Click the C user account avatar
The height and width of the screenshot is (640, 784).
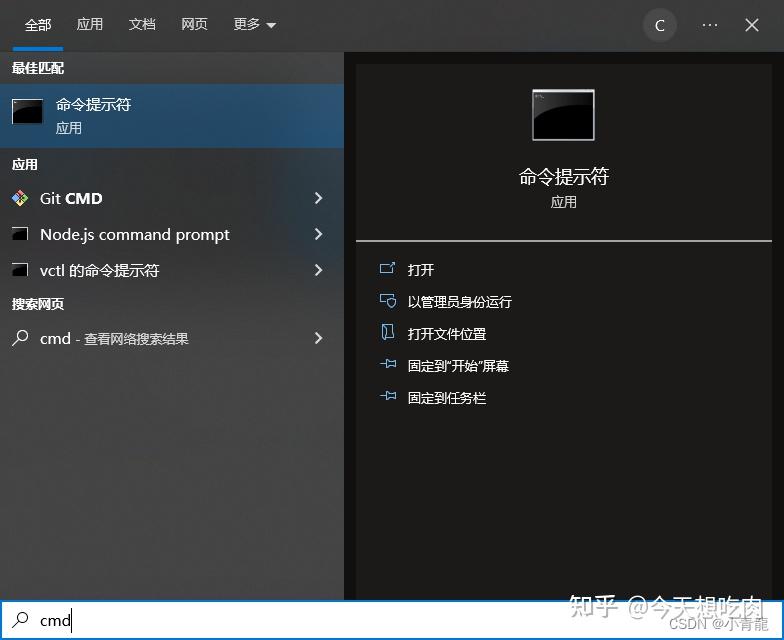pos(660,25)
